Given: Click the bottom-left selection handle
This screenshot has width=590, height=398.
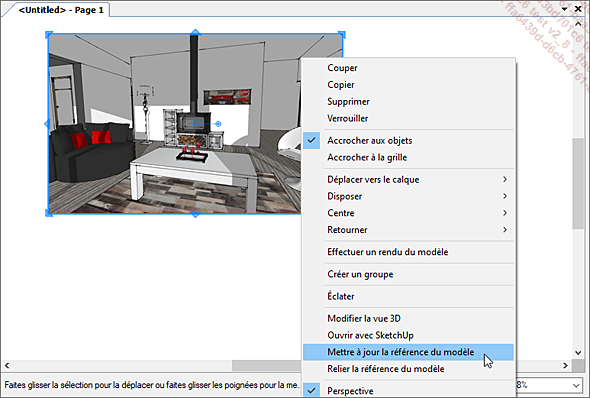Looking at the screenshot, I should tap(49, 213).
